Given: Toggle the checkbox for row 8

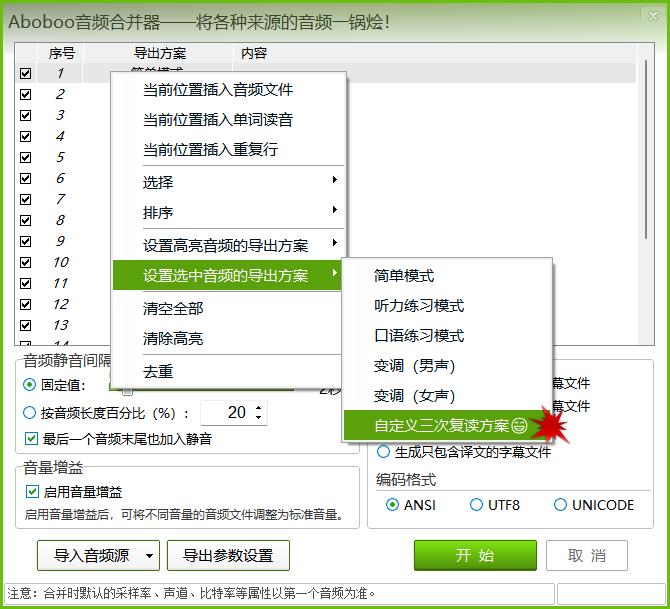Looking at the screenshot, I should [26, 221].
